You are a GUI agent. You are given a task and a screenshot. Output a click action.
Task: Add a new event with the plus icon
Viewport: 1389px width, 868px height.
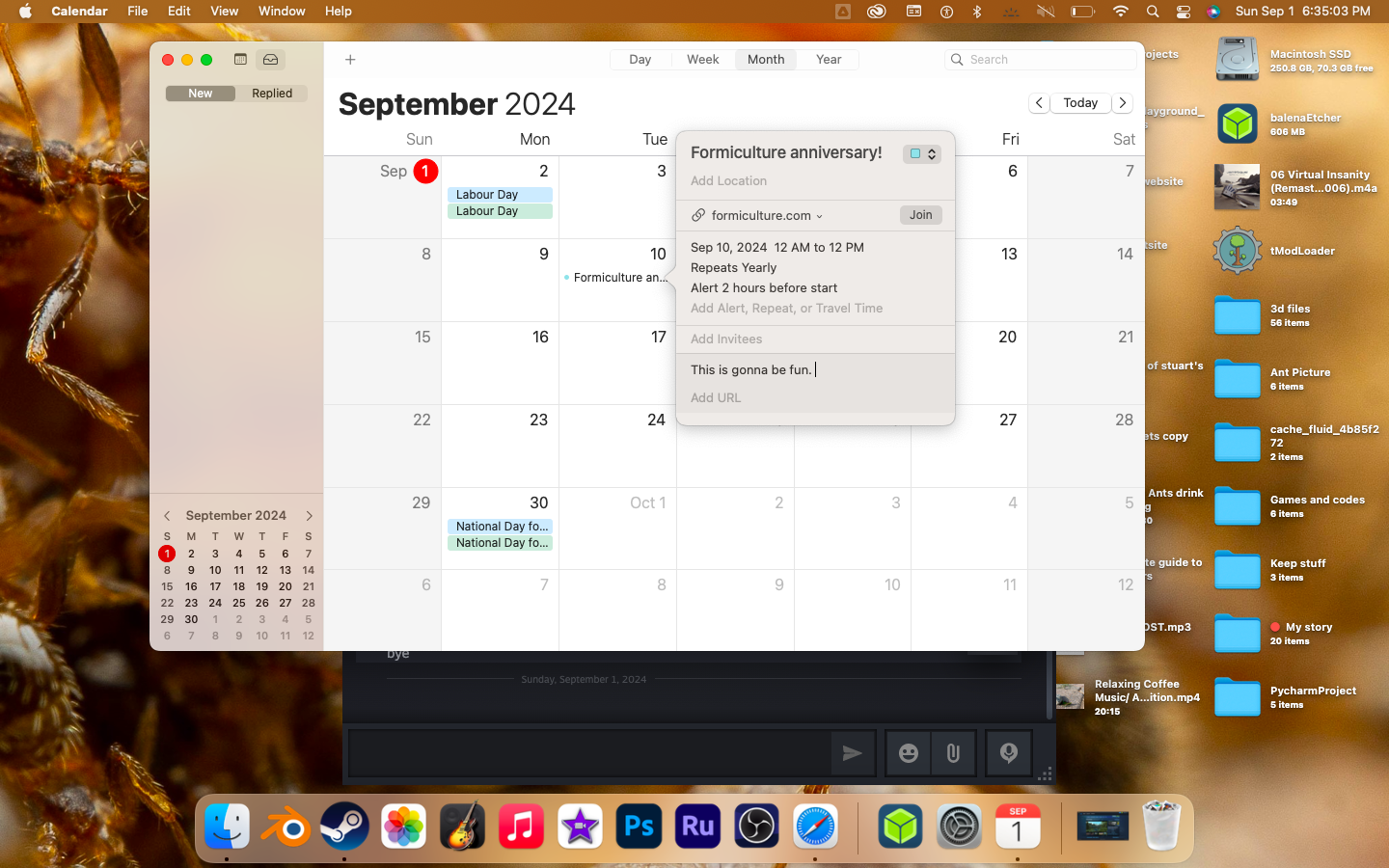pyautogui.click(x=350, y=60)
